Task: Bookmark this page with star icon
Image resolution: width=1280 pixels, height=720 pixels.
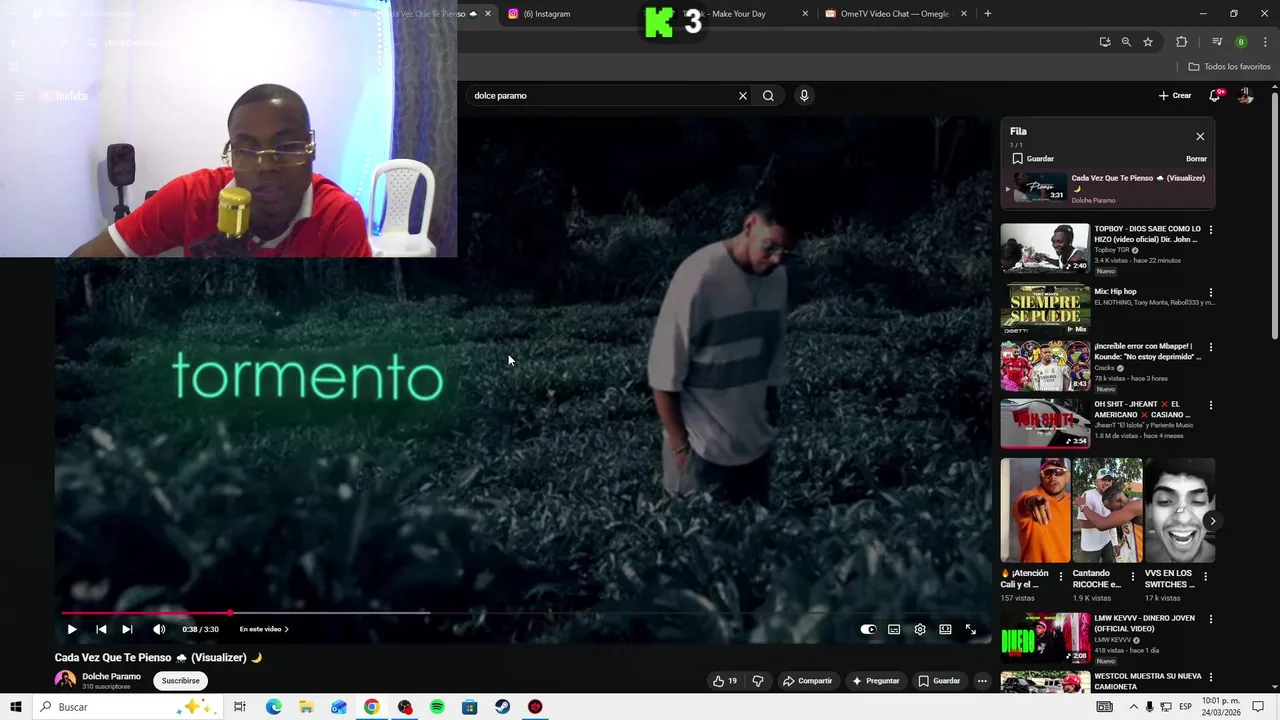Action: pos(1148,42)
